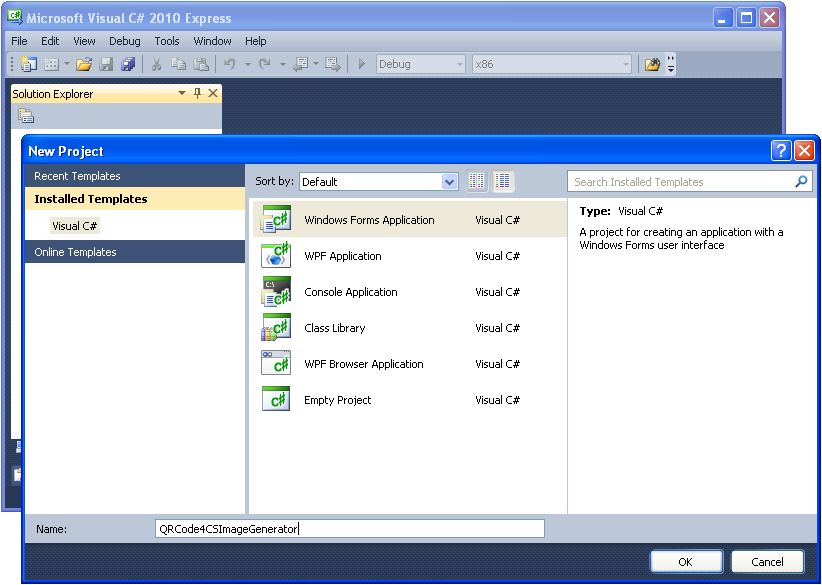Switch to medium icons list view

point(502,181)
